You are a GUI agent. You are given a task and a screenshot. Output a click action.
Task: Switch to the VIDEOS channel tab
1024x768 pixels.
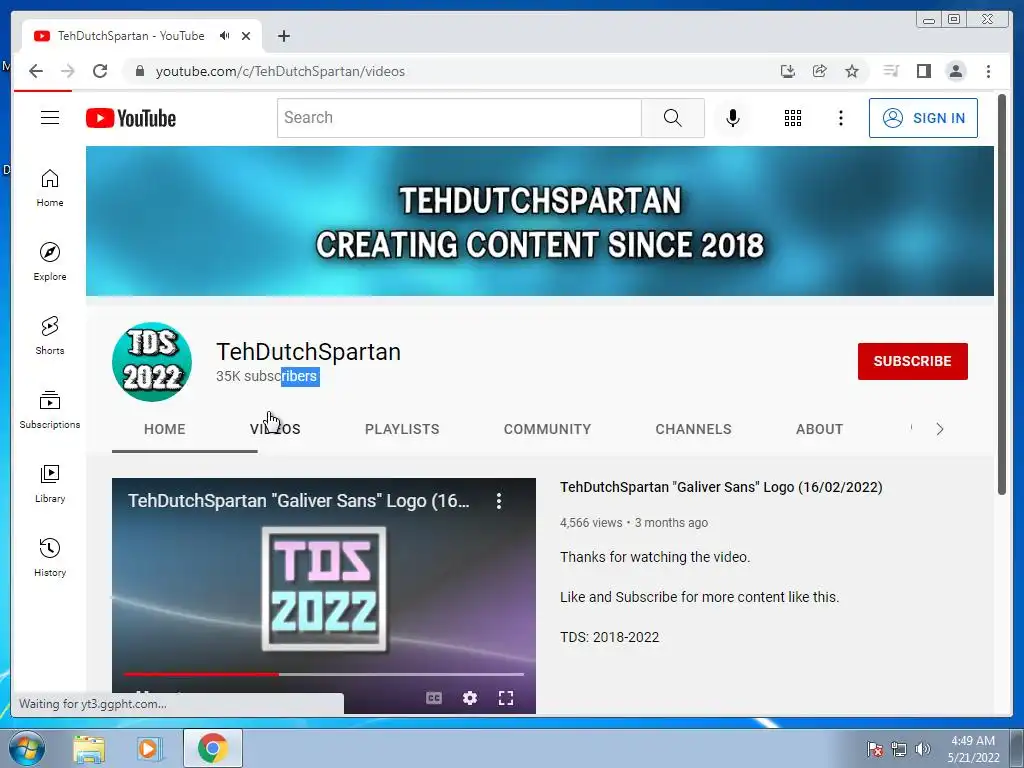click(x=275, y=429)
